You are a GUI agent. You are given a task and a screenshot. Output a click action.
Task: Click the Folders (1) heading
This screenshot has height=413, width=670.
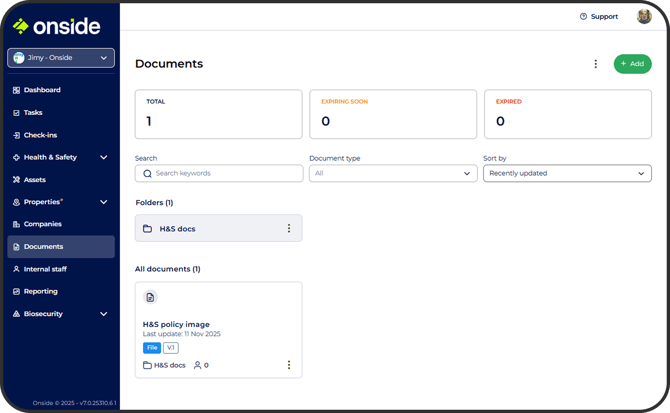[154, 202]
